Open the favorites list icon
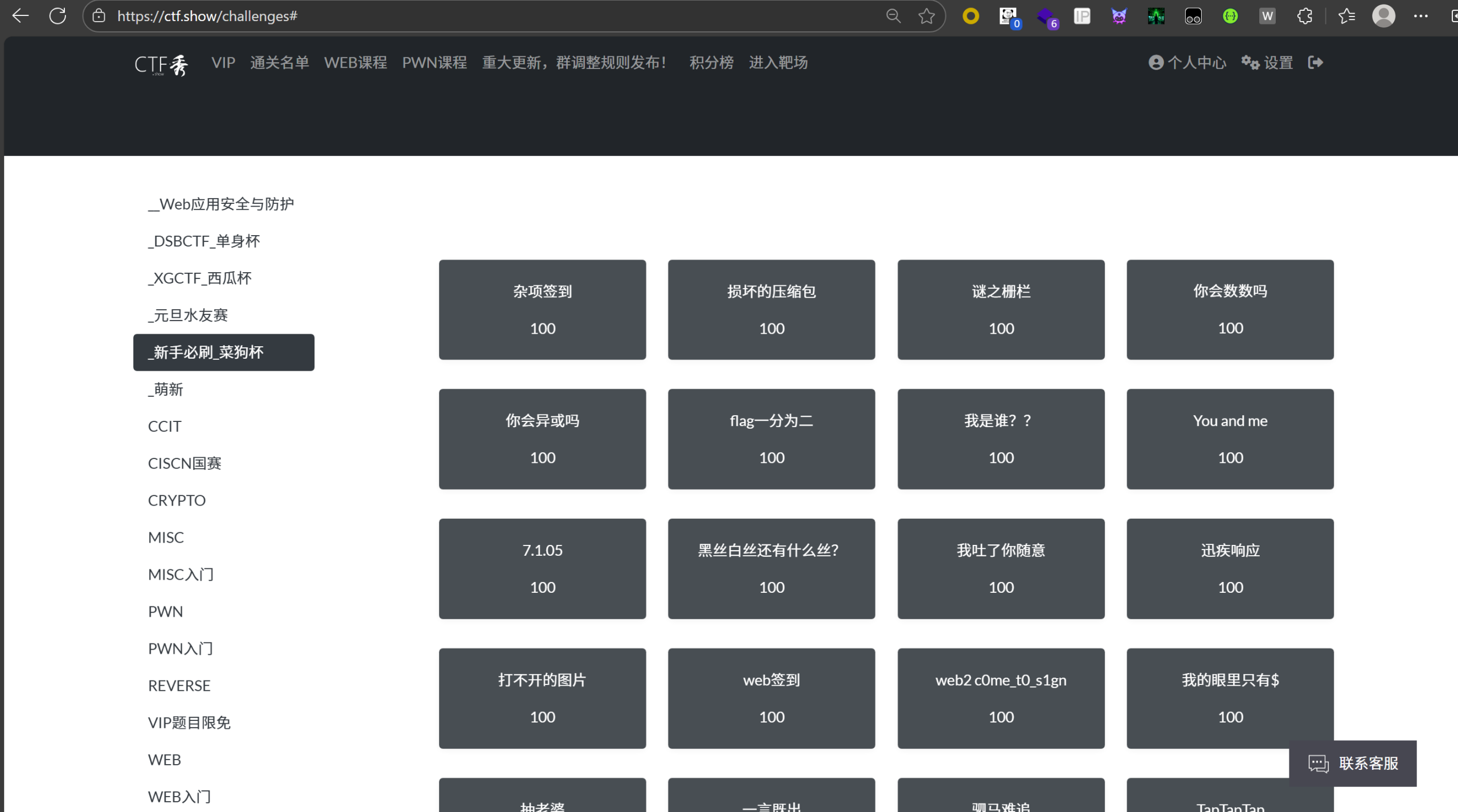1458x812 pixels. 1346,16
